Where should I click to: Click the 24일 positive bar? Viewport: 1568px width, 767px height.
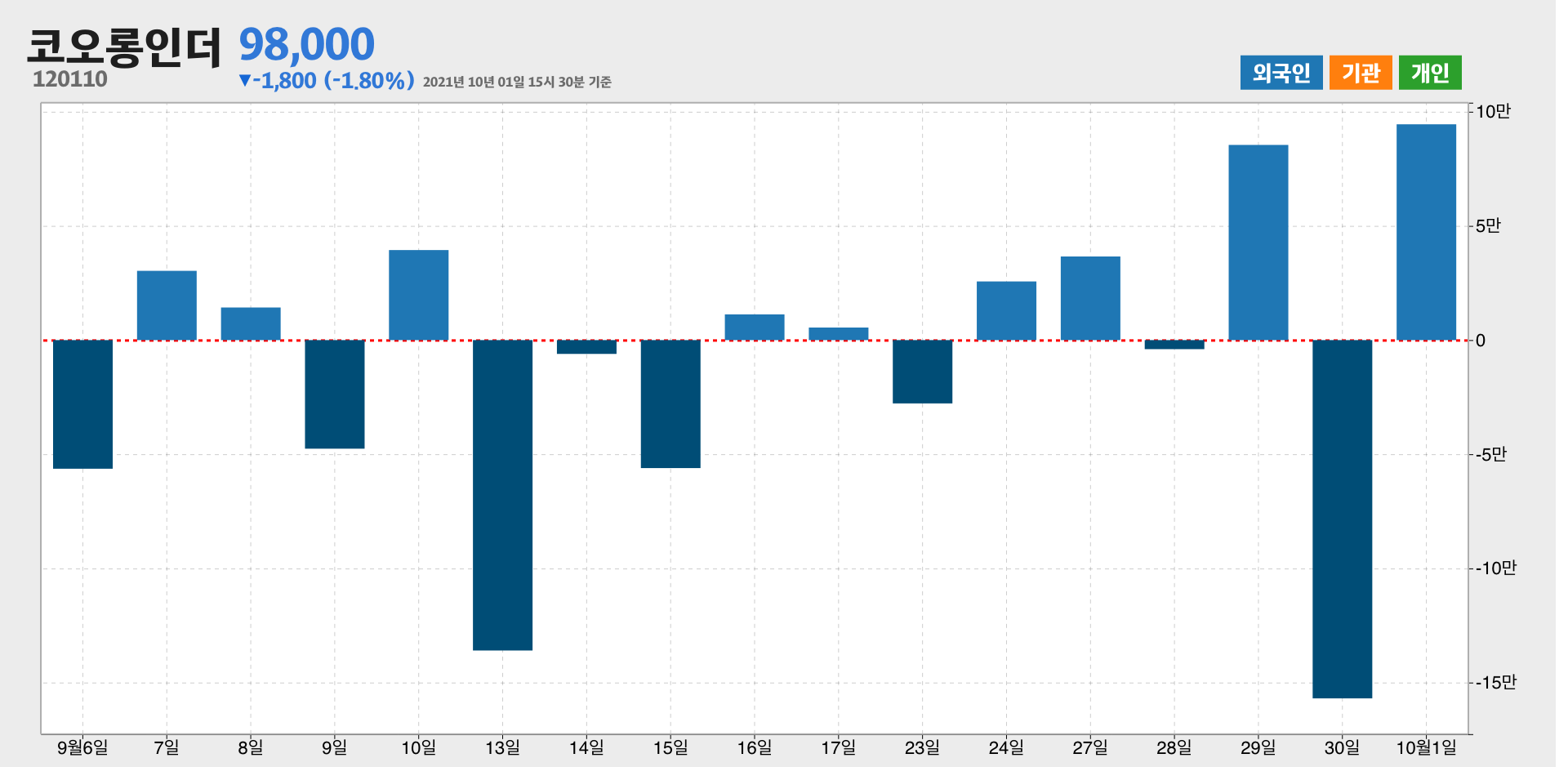(x=1006, y=311)
